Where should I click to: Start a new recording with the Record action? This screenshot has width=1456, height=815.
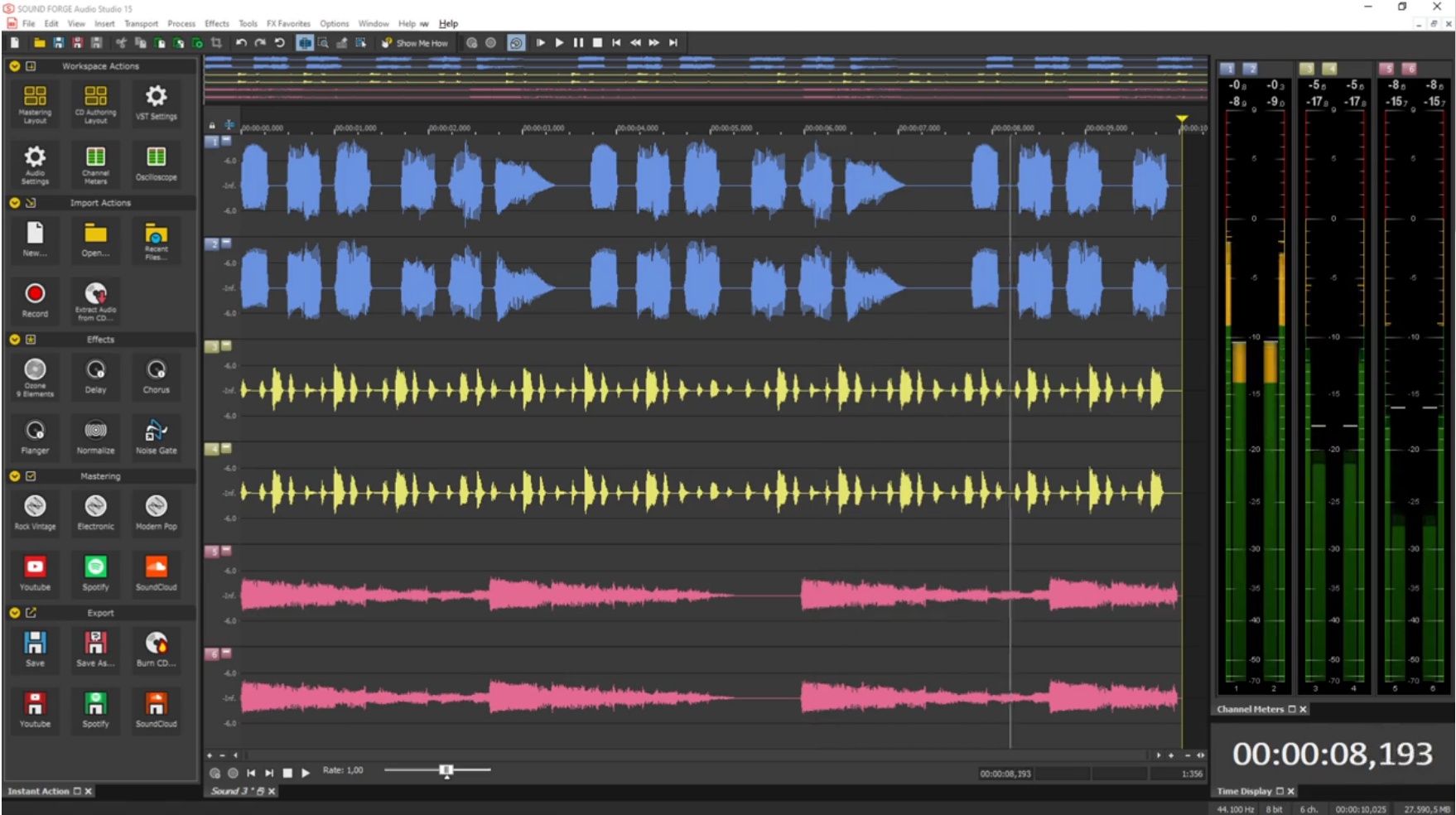[34, 300]
